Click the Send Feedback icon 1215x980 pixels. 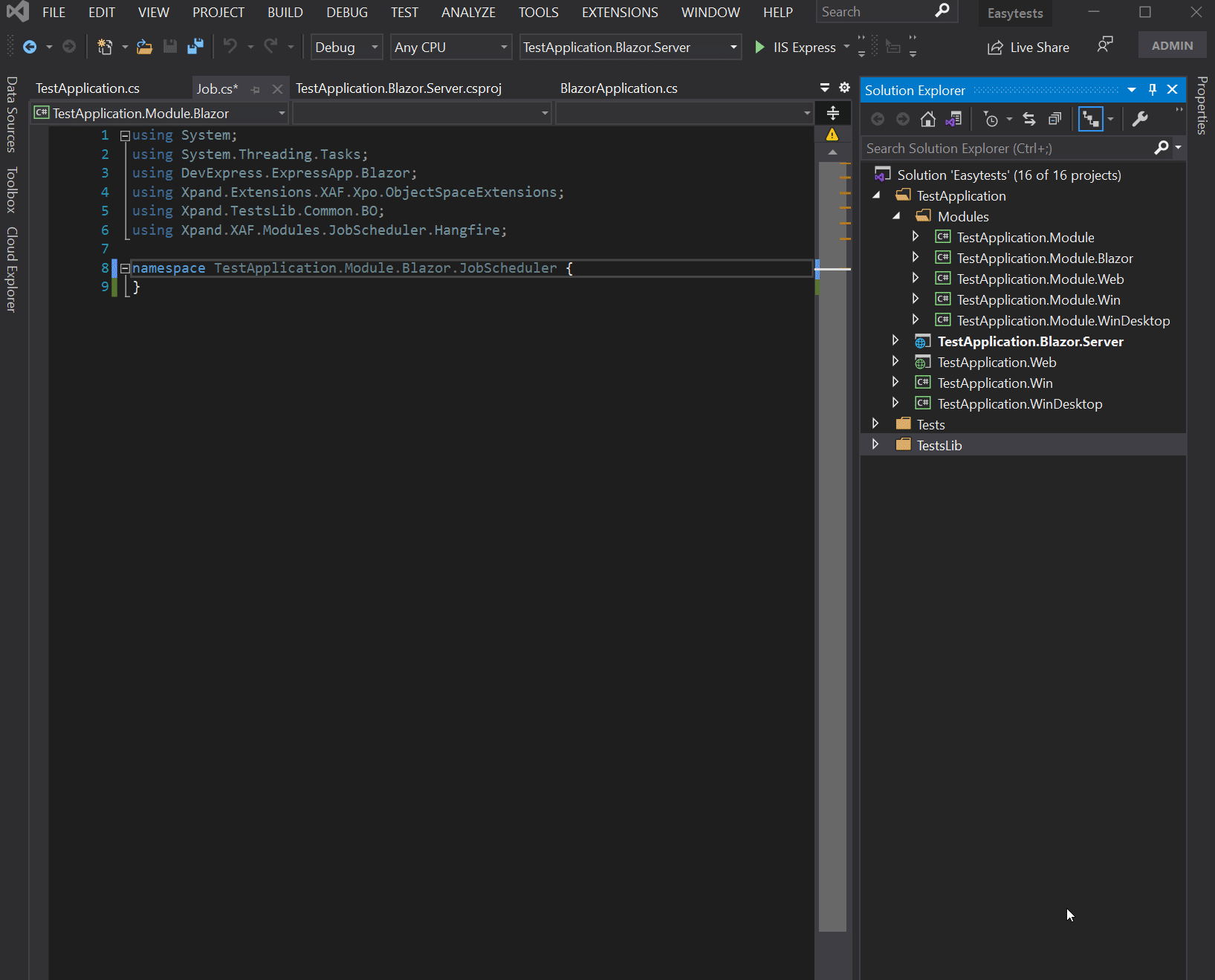click(x=1105, y=45)
